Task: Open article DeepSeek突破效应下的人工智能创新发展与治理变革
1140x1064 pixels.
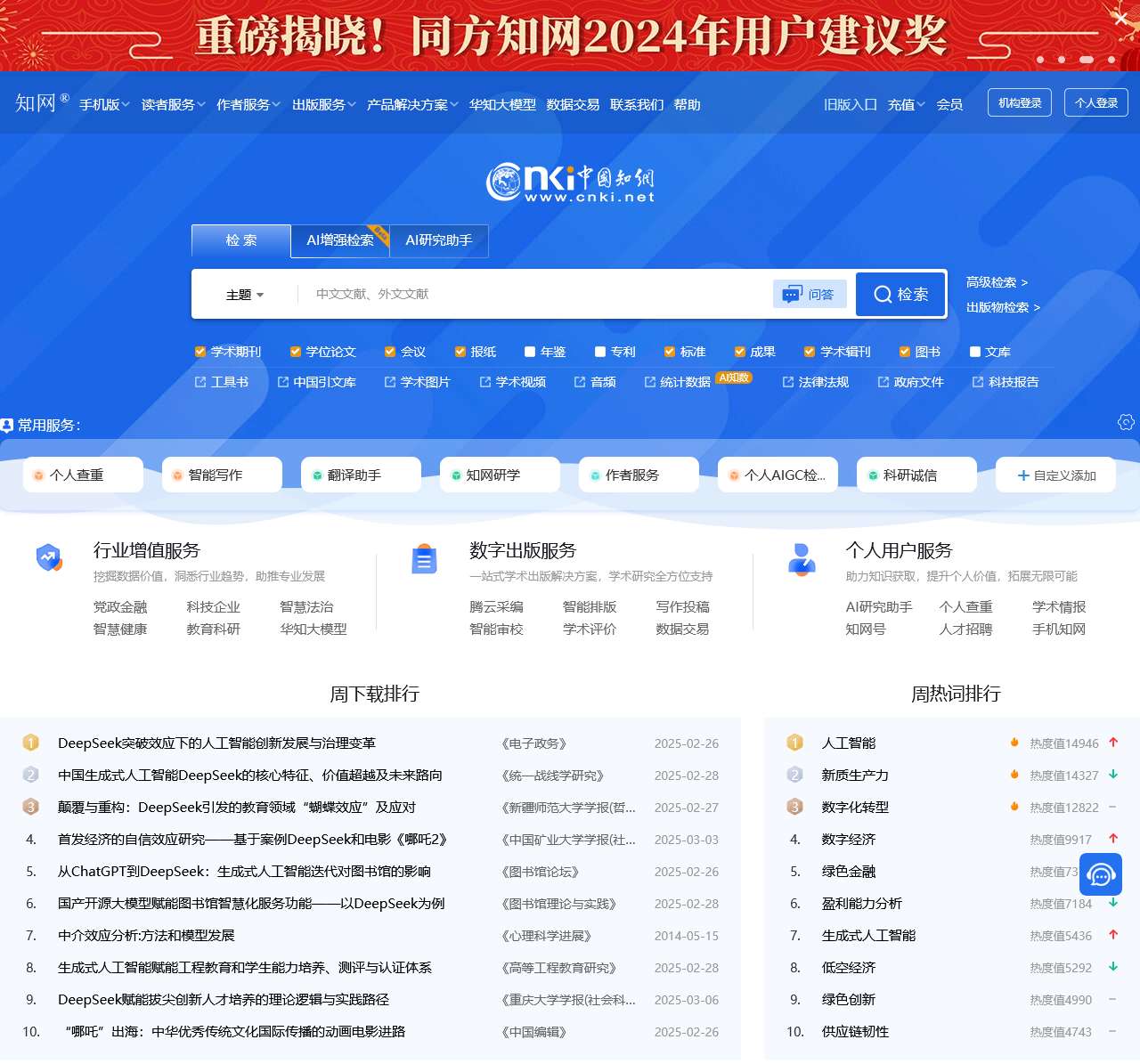Action: tap(216, 743)
